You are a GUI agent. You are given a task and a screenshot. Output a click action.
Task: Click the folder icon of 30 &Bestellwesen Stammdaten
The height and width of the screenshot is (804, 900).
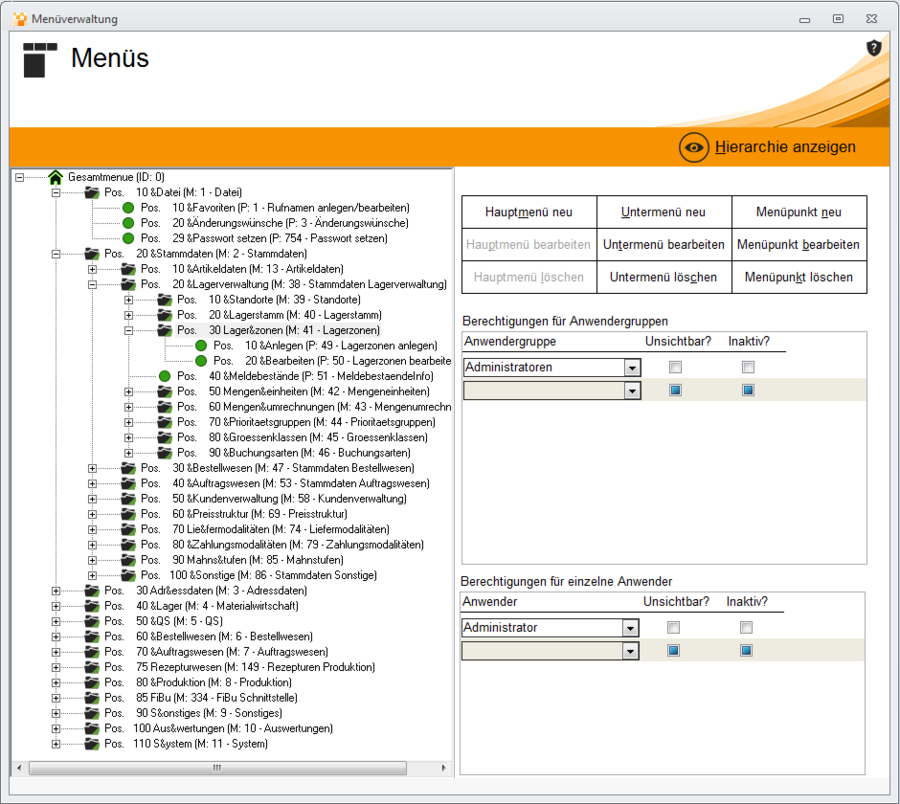click(129, 468)
